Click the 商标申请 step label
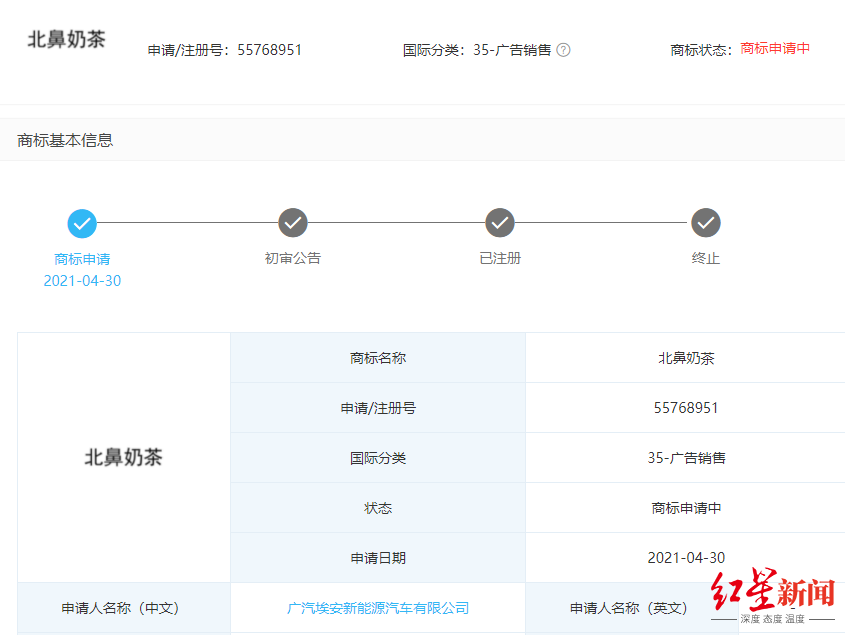 tap(82, 259)
